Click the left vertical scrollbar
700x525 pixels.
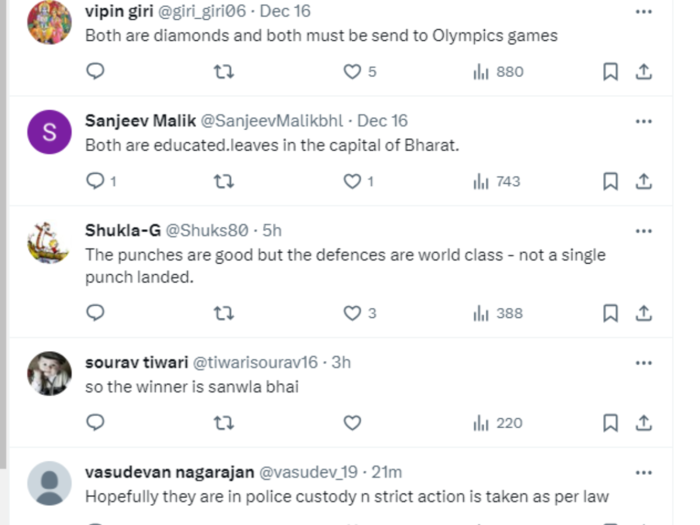[x=4, y=234]
